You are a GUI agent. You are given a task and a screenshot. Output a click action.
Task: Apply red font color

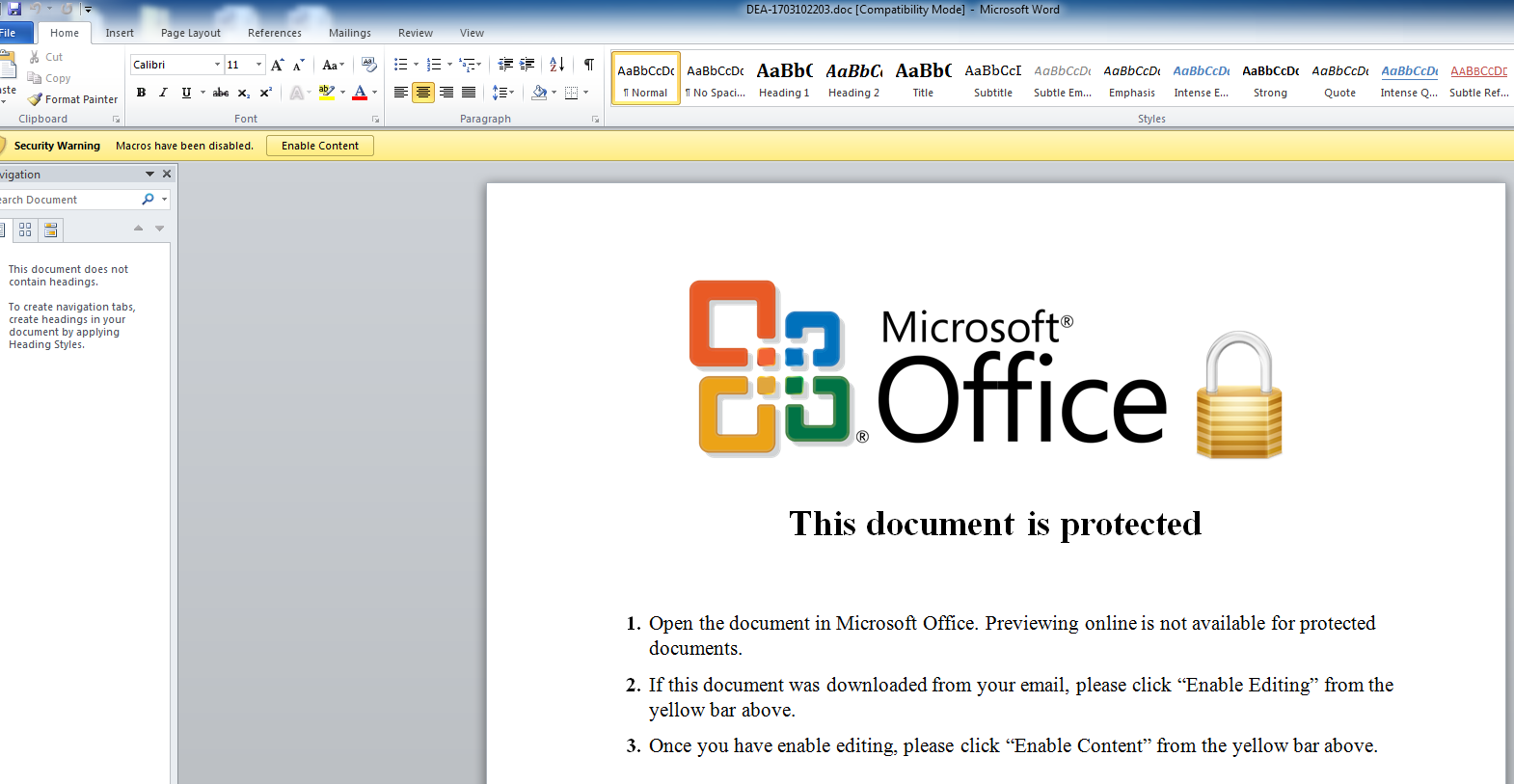[x=360, y=93]
